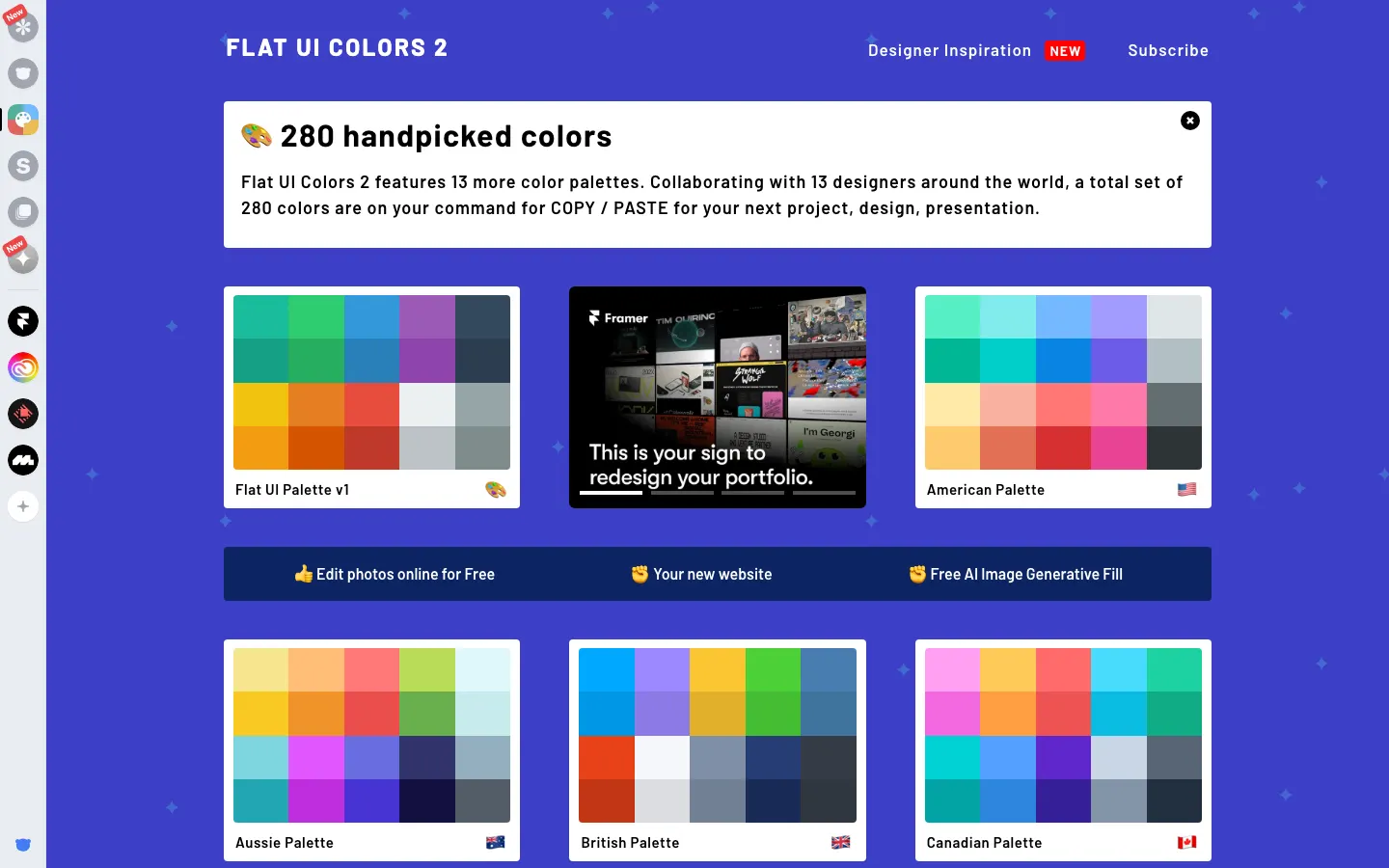The image size is (1389, 868).
Task: Click the sparkle star sidebar icon
Action: (23, 258)
